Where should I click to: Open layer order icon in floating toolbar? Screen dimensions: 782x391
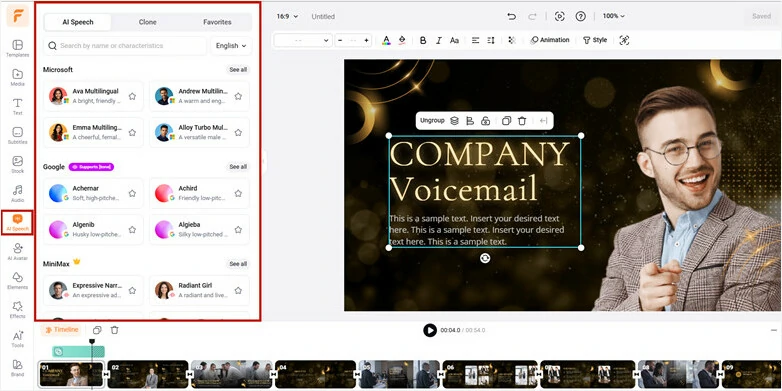point(454,121)
